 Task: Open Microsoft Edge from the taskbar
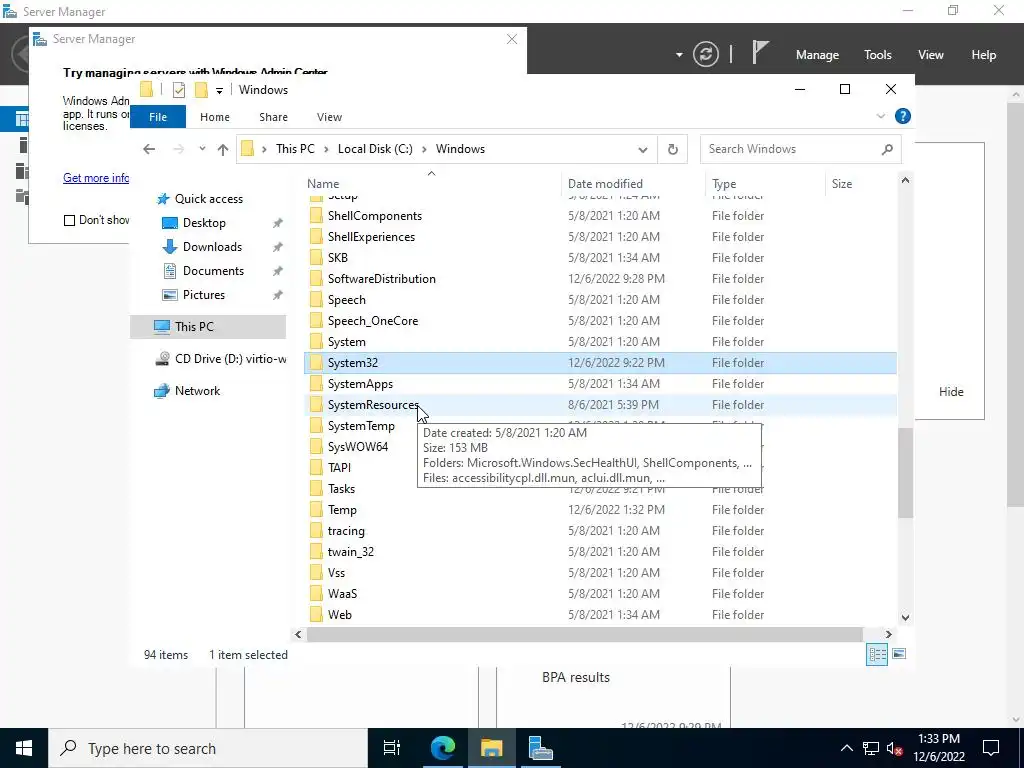point(442,748)
